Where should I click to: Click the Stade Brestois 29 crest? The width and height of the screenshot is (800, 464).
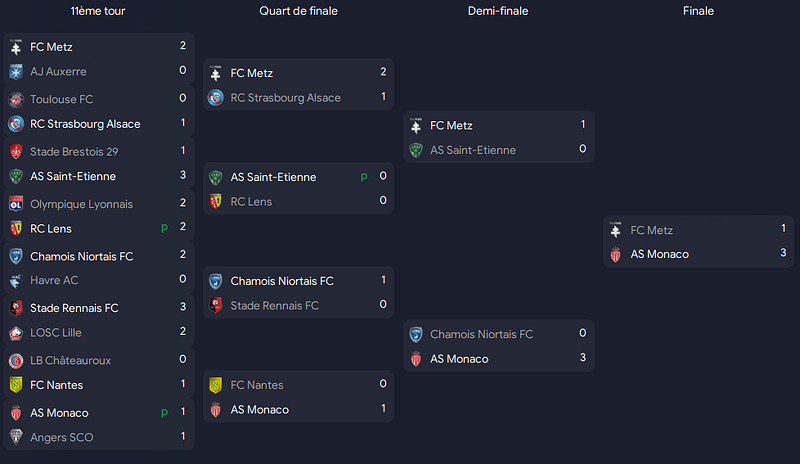16,152
